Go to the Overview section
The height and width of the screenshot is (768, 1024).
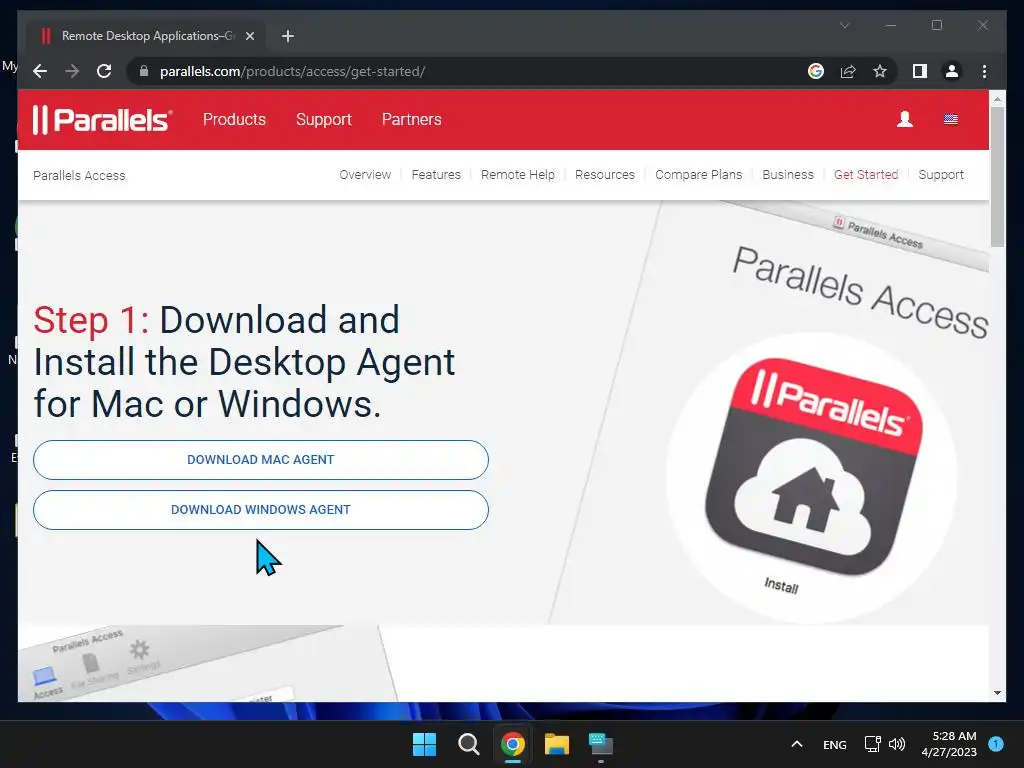pyautogui.click(x=365, y=174)
